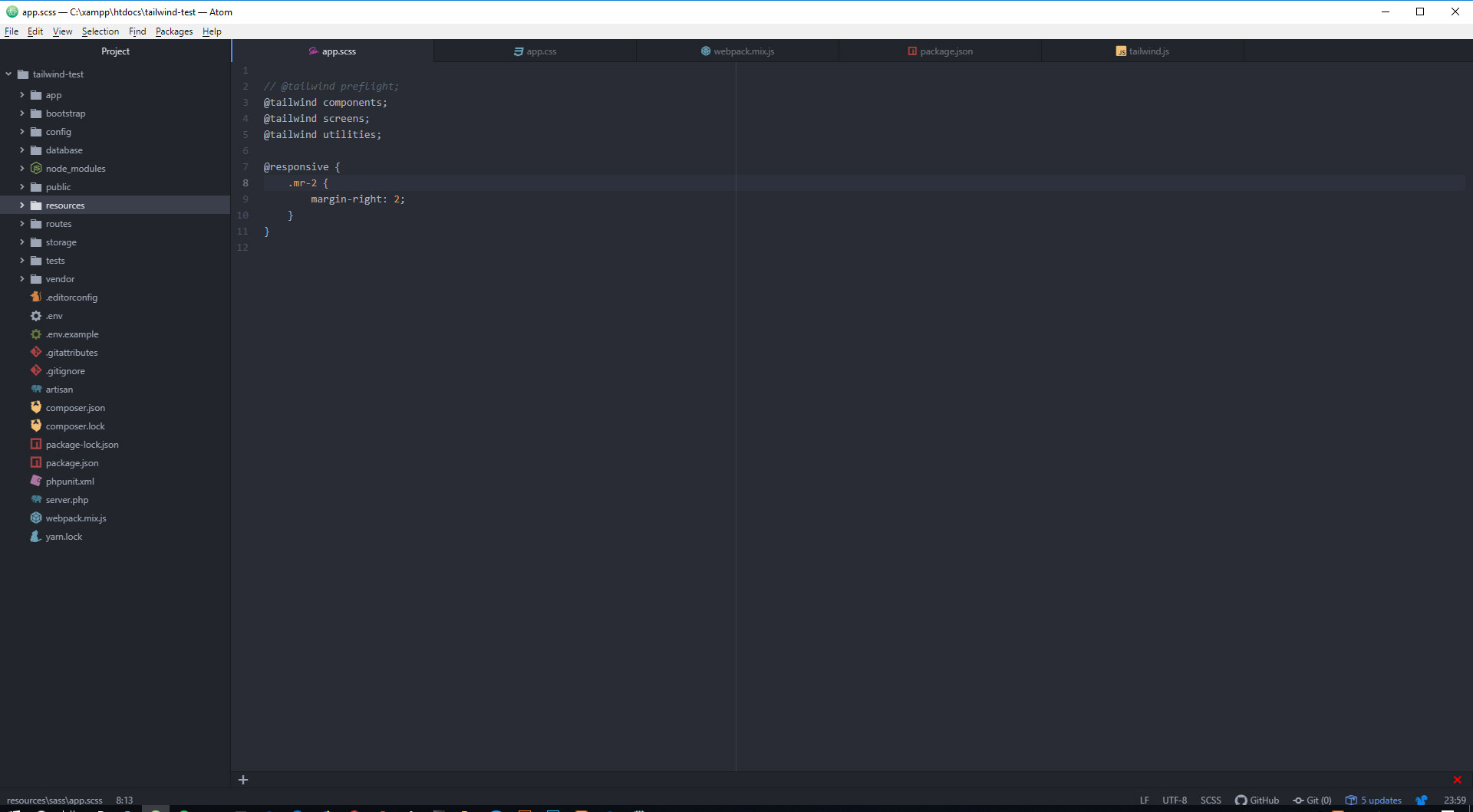Click the yarn.lock file icon
Screen dimensions: 1473x812
coord(34,536)
